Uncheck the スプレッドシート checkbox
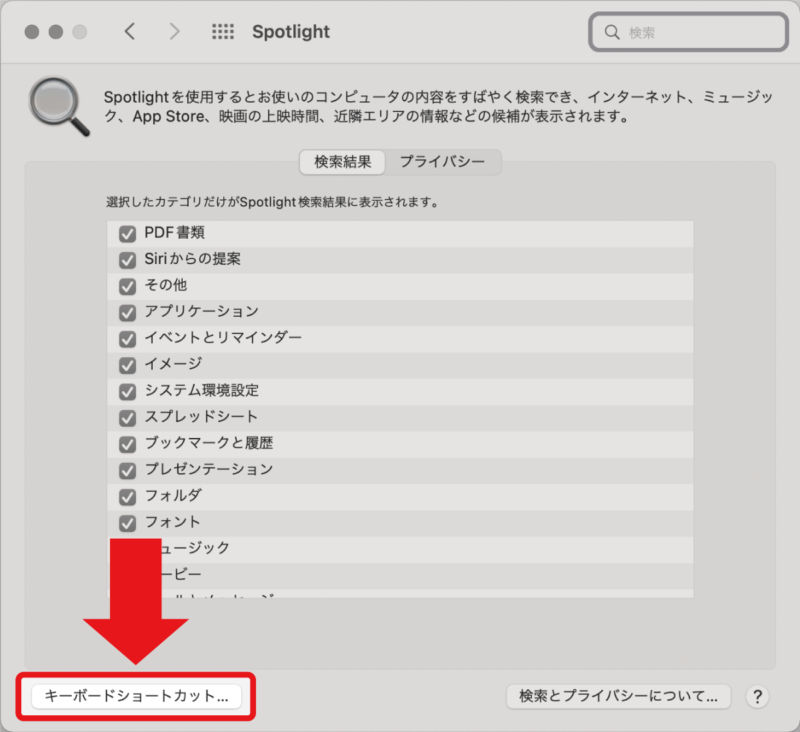The width and height of the screenshot is (800, 732). [127, 418]
